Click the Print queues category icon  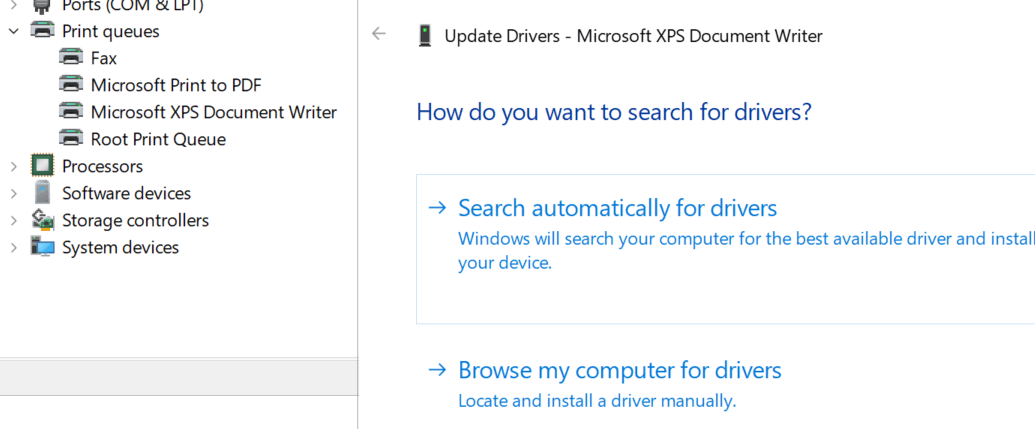click(x=42, y=31)
